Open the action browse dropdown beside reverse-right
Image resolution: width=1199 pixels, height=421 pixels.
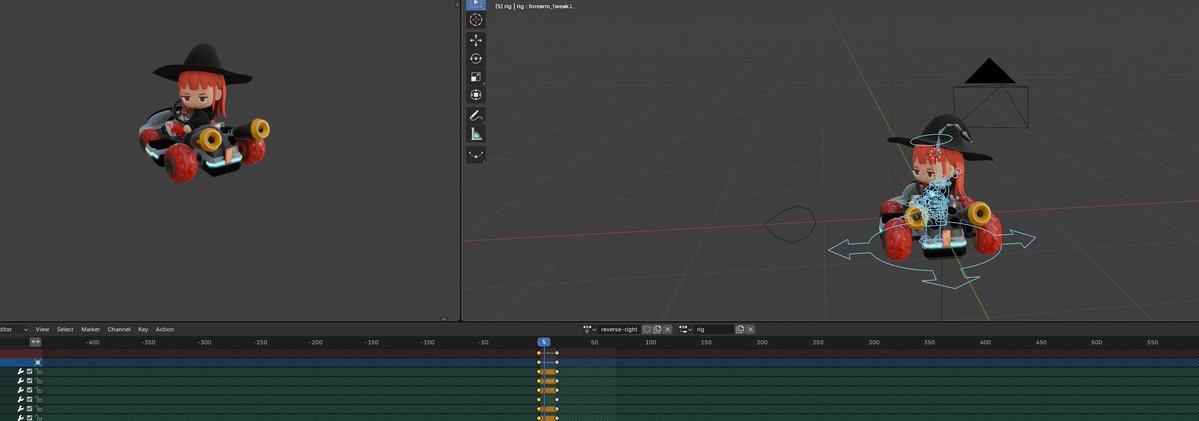point(590,329)
